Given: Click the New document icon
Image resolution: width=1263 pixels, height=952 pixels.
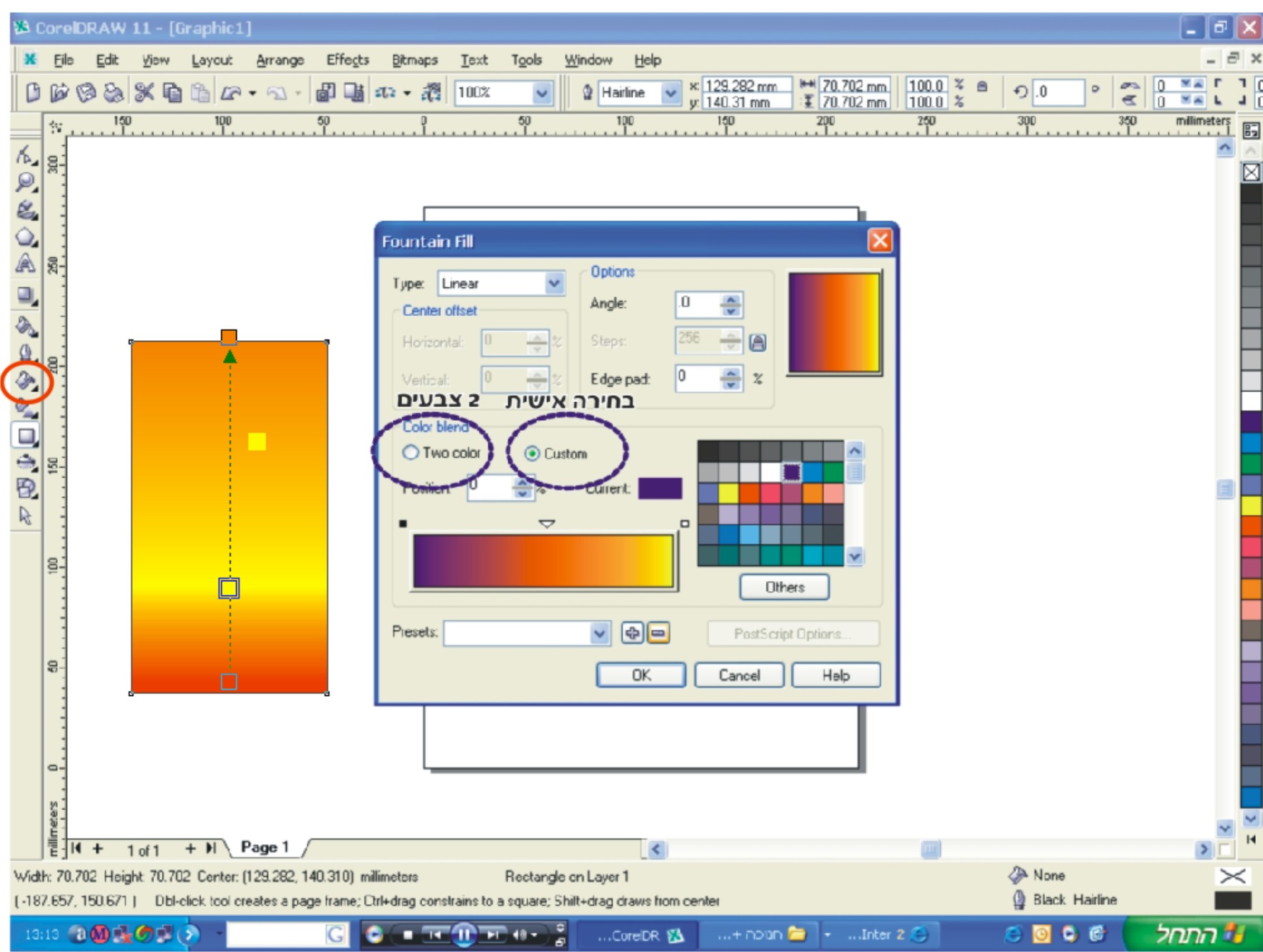Looking at the screenshot, I should click(x=32, y=93).
